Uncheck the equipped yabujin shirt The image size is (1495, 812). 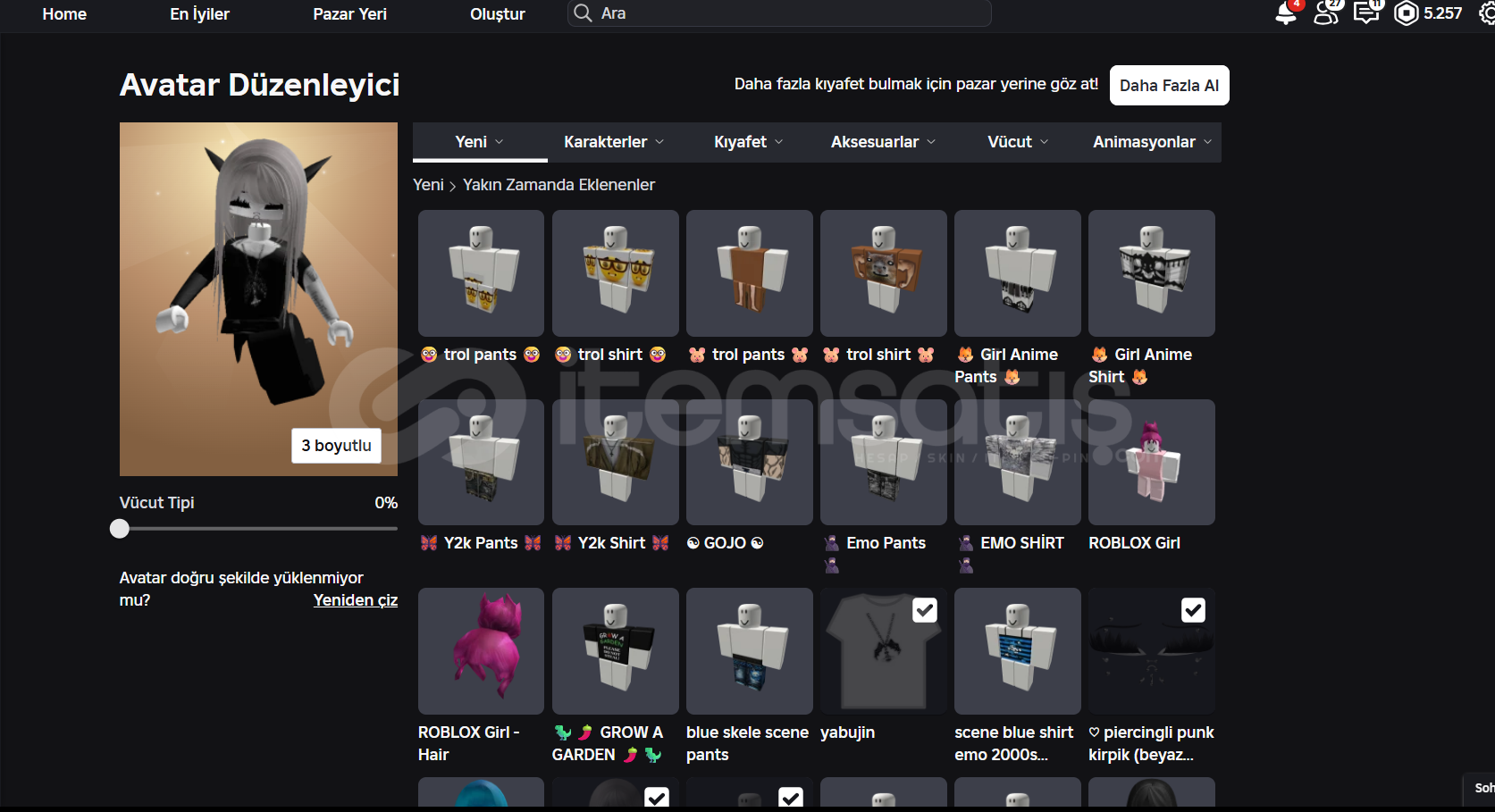[x=924, y=610]
